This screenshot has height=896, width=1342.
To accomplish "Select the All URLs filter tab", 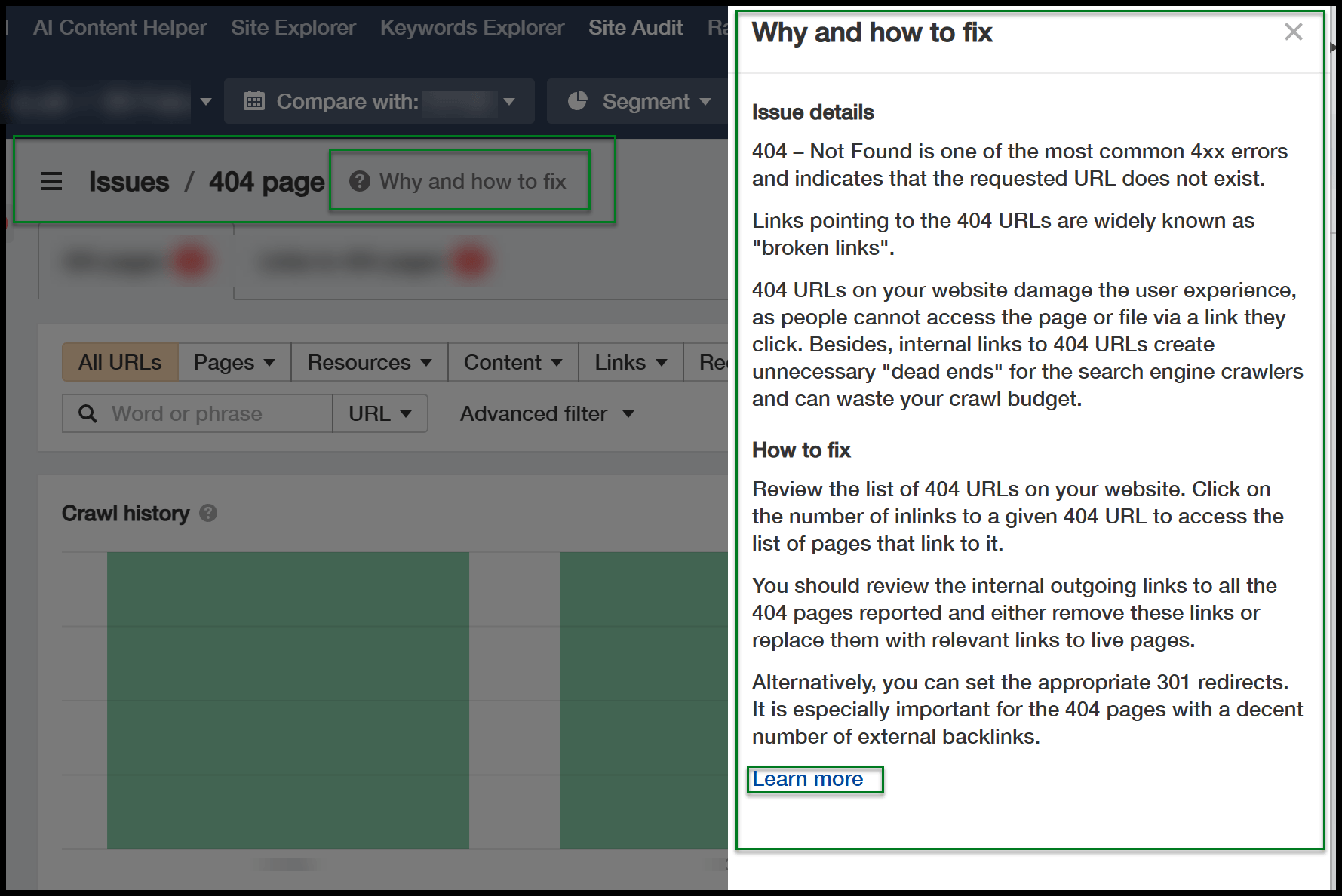I will coord(121,362).
